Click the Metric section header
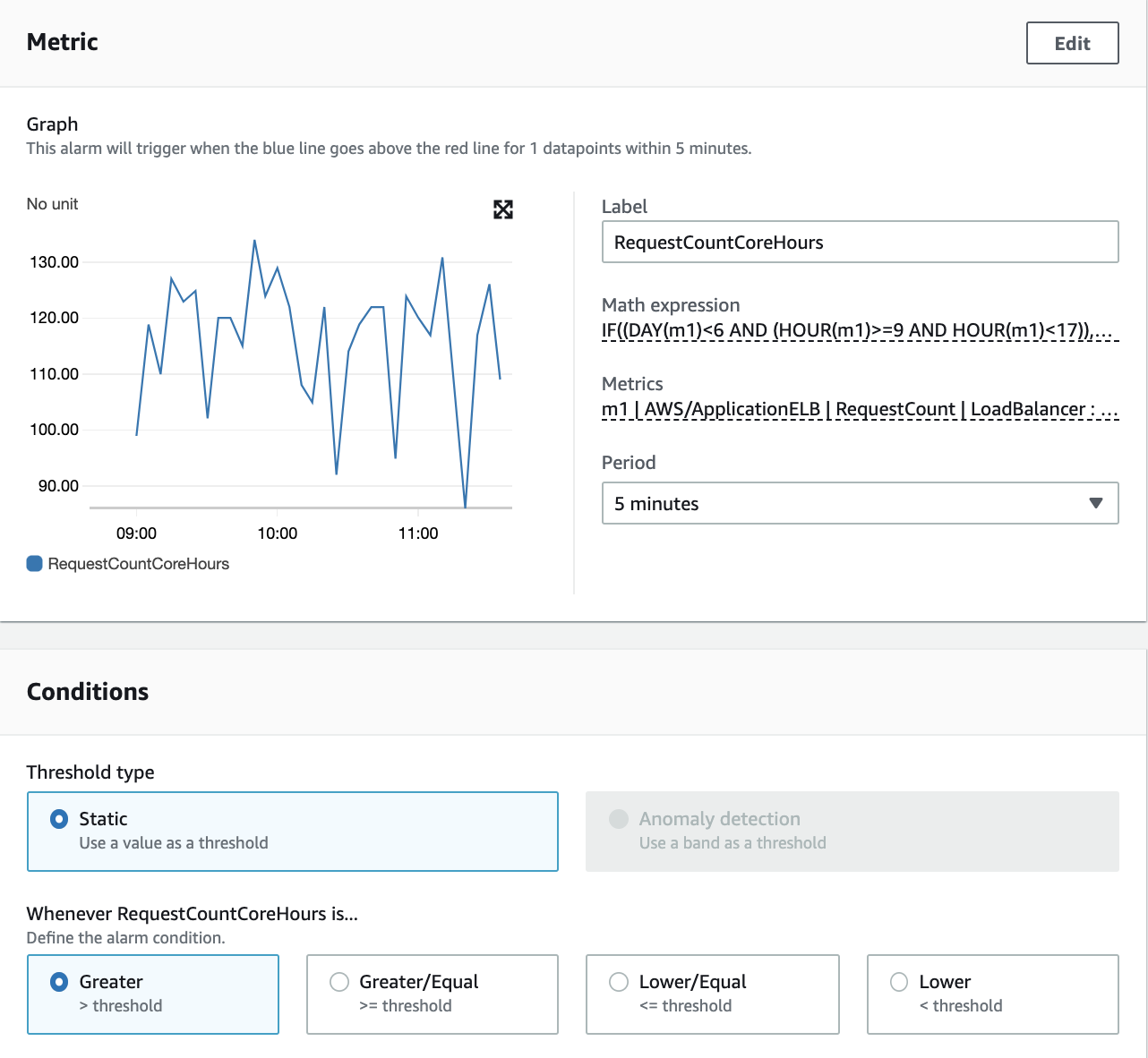 pos(62,41)
